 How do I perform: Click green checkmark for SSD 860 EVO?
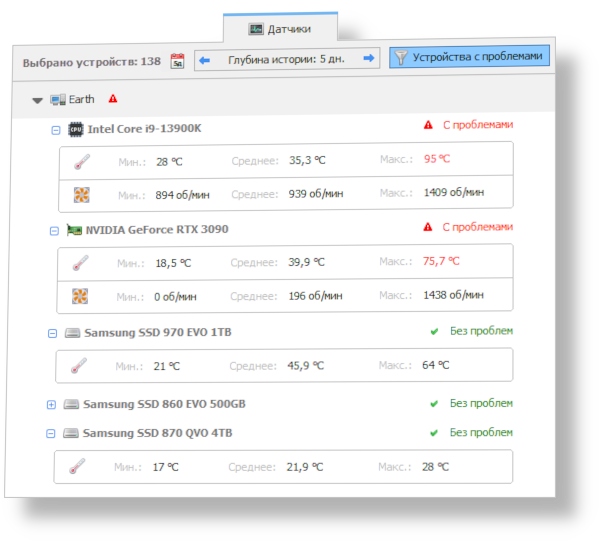434,404
